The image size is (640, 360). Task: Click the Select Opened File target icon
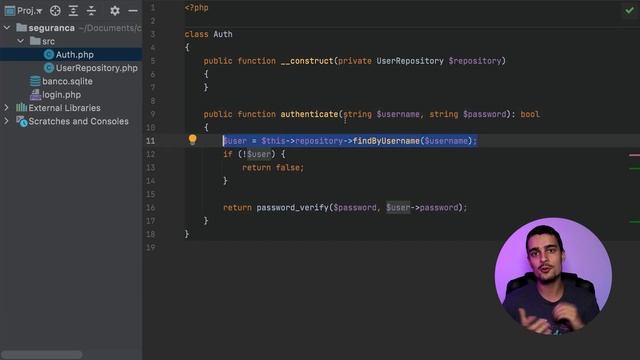click(55, 11)
